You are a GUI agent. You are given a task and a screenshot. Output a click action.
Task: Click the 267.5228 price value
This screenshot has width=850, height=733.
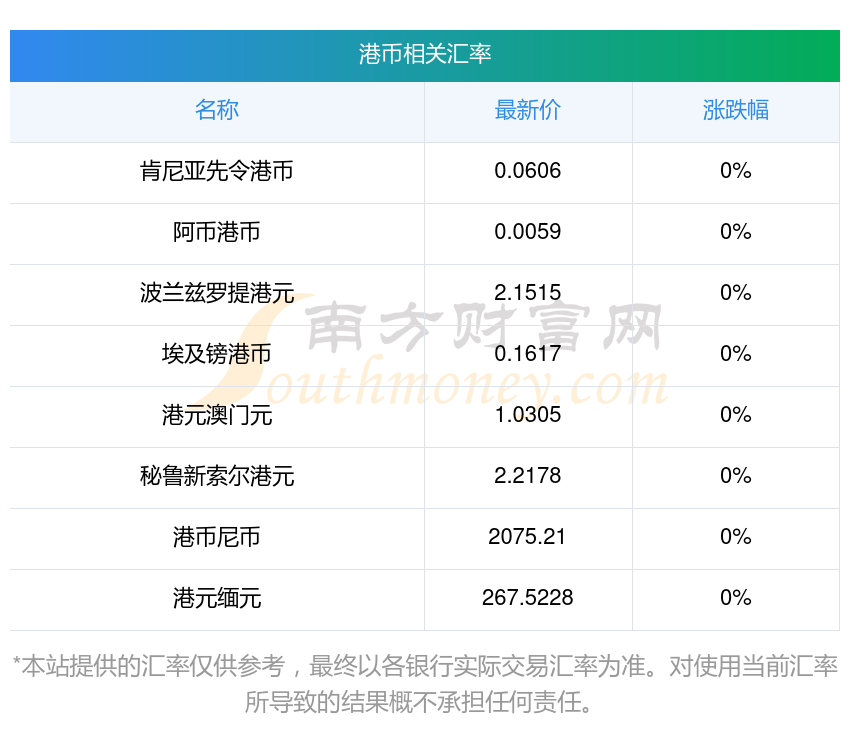527,597
